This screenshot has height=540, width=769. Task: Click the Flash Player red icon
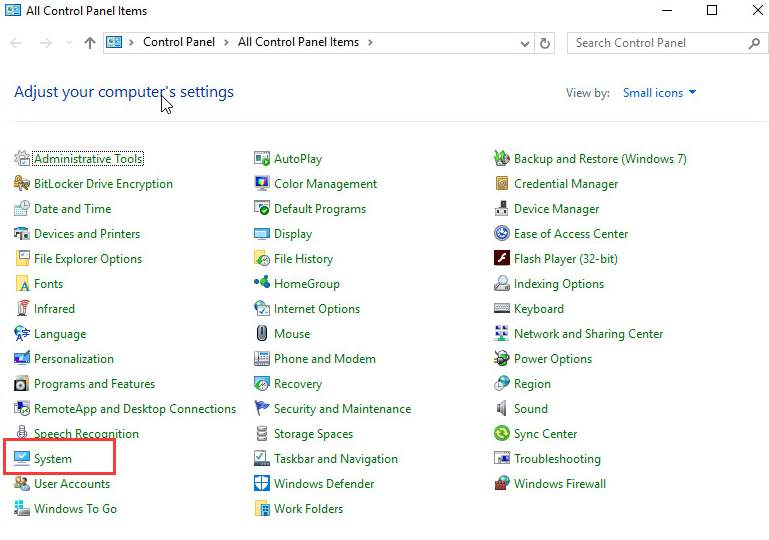click(502, 257)
